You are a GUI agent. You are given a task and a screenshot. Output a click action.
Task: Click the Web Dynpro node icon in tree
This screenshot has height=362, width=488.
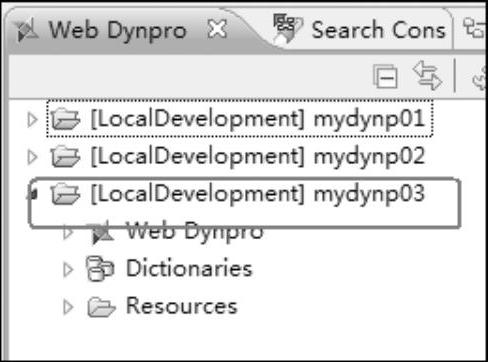point(101,232)
